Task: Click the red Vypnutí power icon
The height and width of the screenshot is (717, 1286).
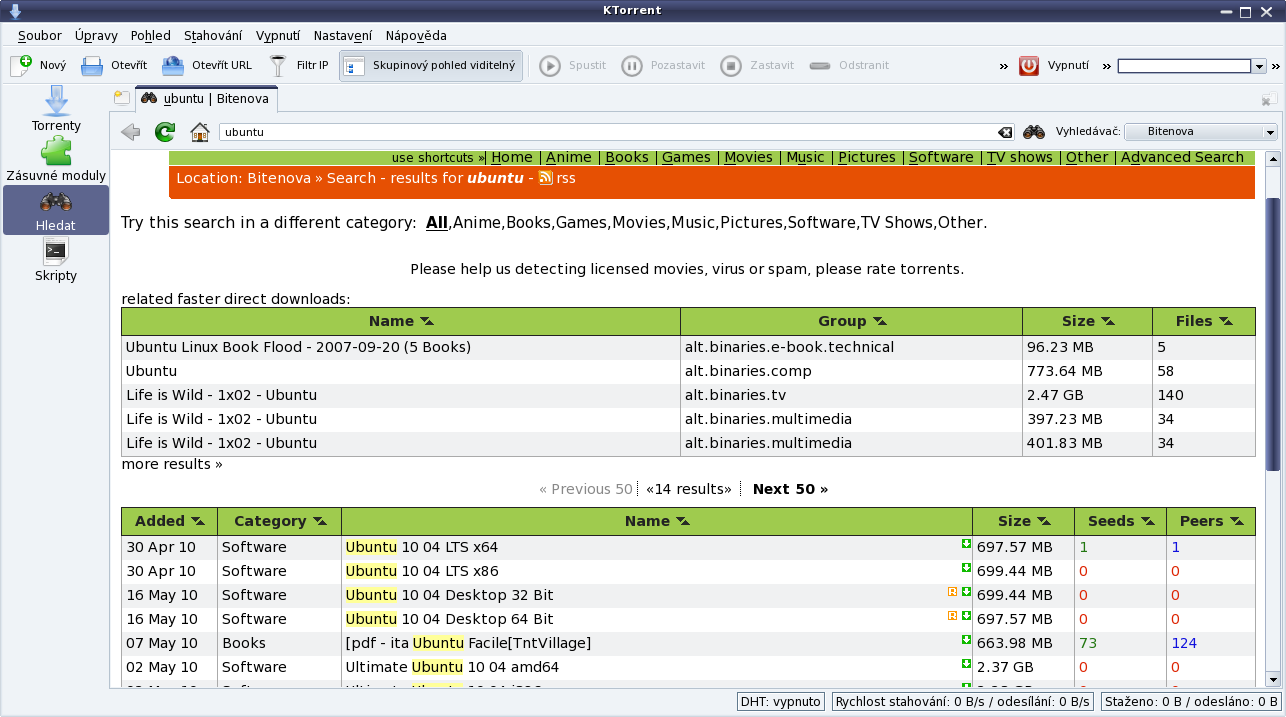Action: [1029, 66]
